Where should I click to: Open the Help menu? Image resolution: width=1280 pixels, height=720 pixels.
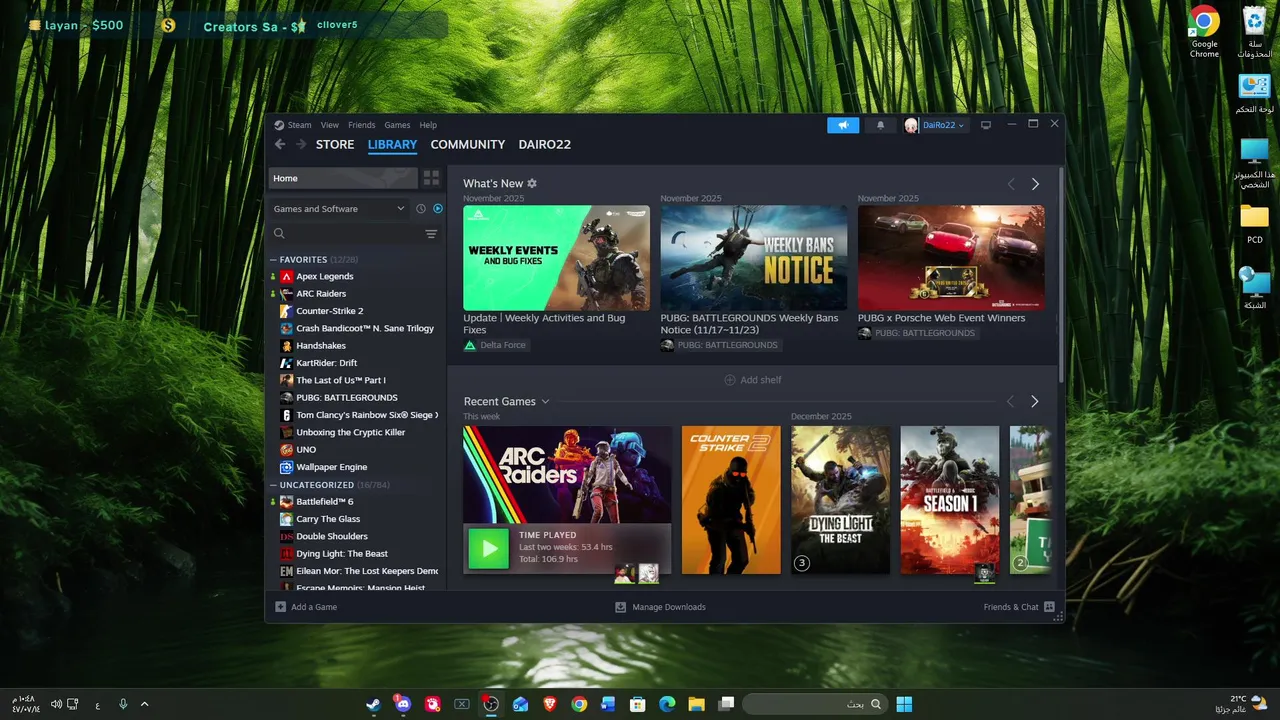pyautogui.click(x=428, y=125)
